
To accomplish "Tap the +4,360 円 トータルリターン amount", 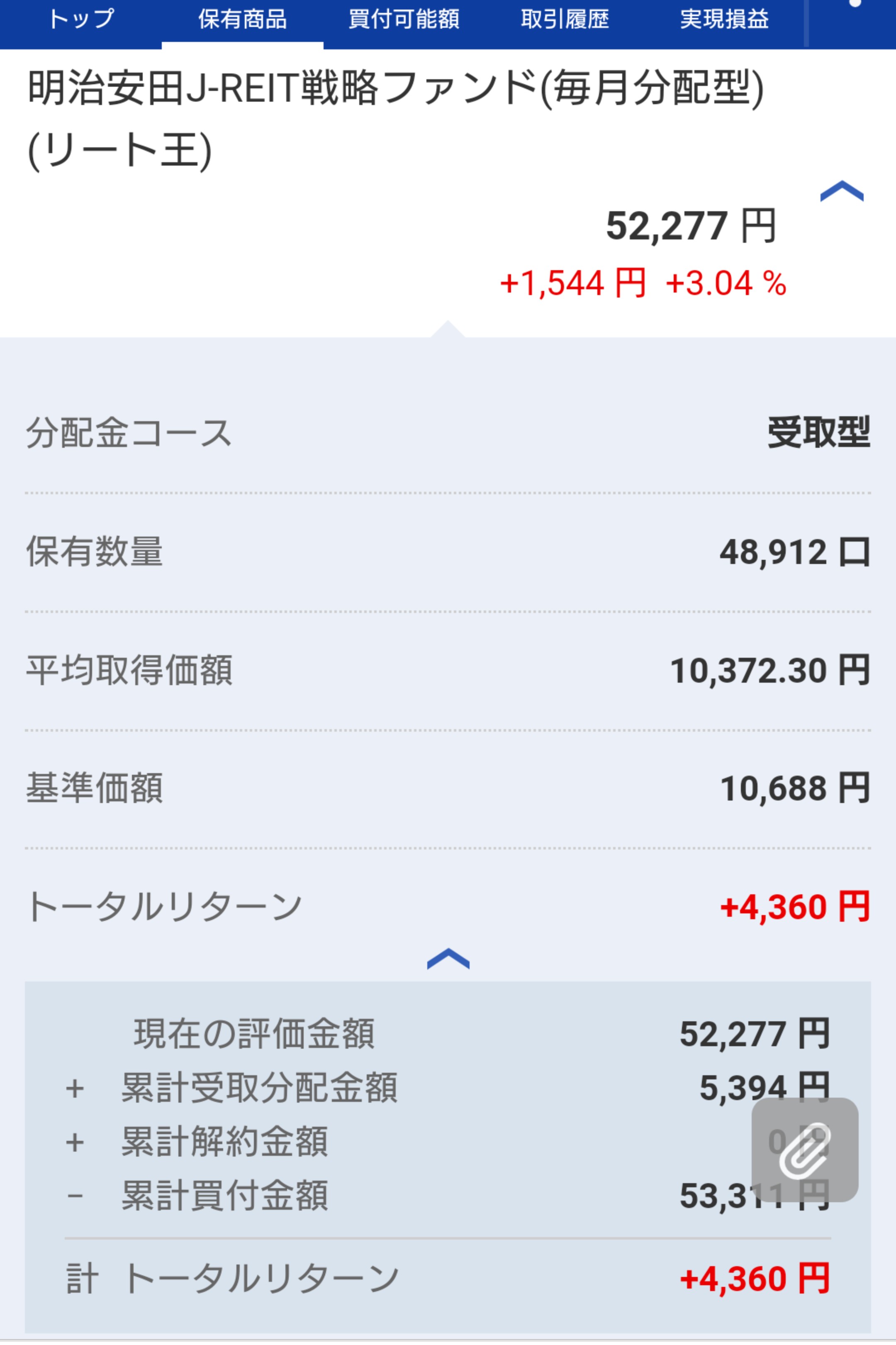I will [x=794, y=907].
